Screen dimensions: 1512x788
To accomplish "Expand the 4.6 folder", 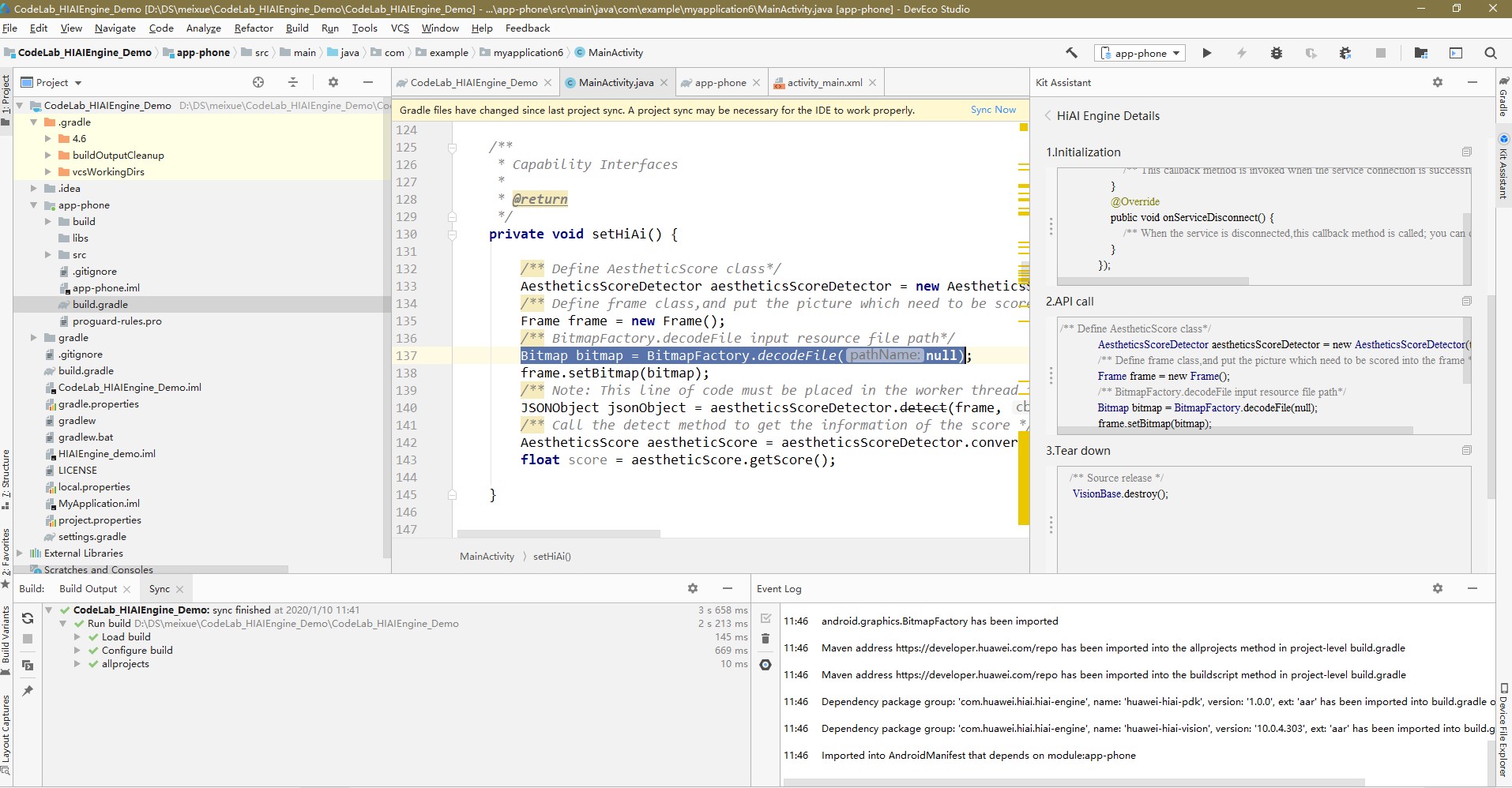I will point(48,139).
